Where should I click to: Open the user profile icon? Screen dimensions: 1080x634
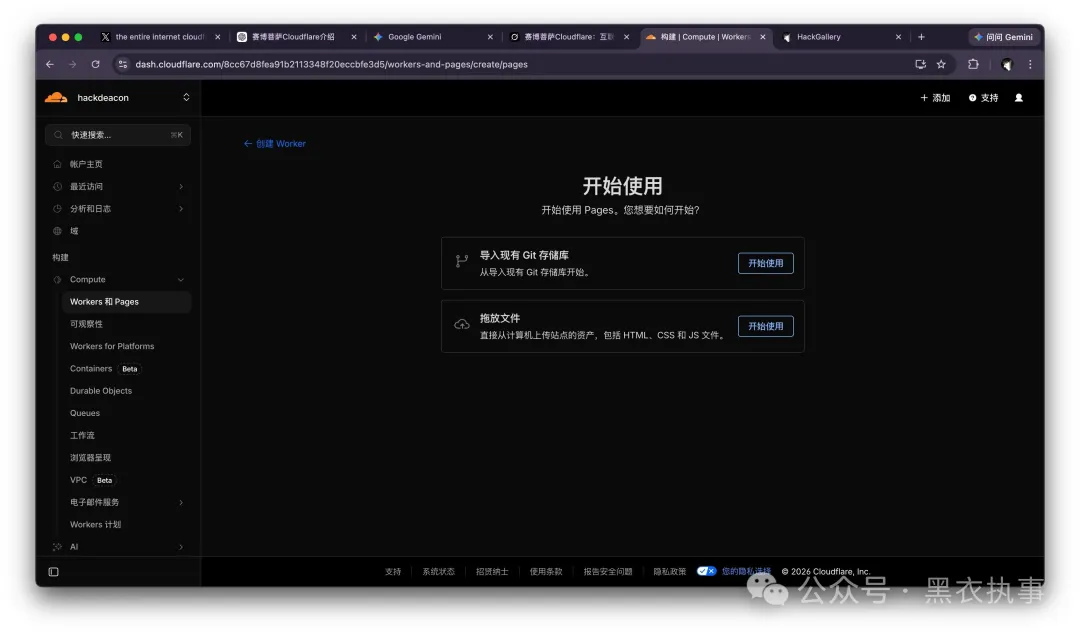tap(1019, 98)
